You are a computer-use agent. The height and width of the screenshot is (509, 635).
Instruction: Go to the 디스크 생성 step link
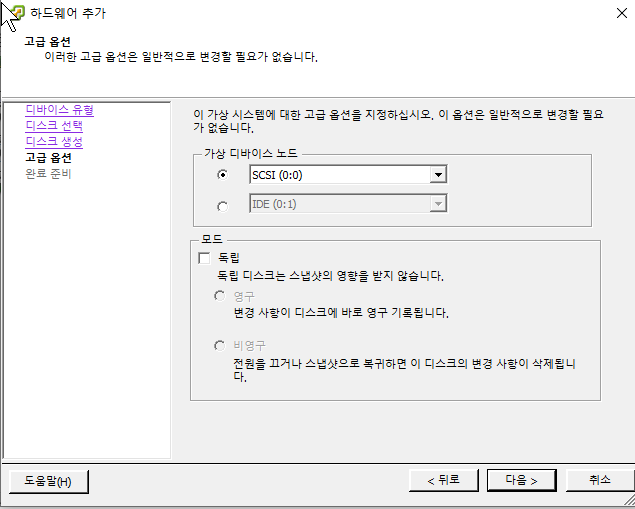pos(54,141)
